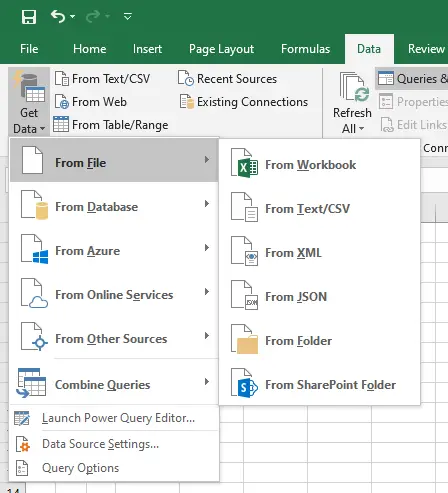The width and height of the screenshot is (448, 493).
Task: Open Customize Quick Access Toolbar dropdown
Action: 128,16
